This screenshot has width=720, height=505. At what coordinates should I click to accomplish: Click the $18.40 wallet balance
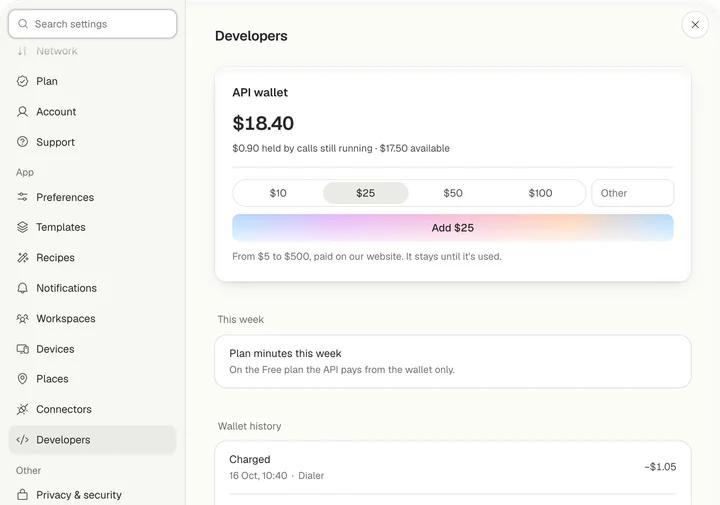click(263, 123)
